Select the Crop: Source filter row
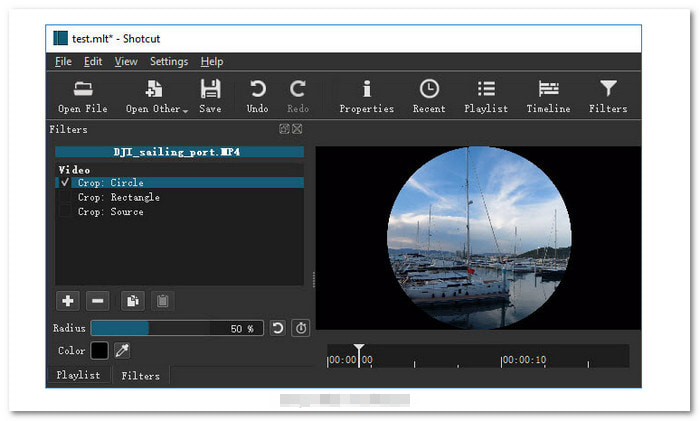Viewport: 700px width, 421px height. coord(179,212)
